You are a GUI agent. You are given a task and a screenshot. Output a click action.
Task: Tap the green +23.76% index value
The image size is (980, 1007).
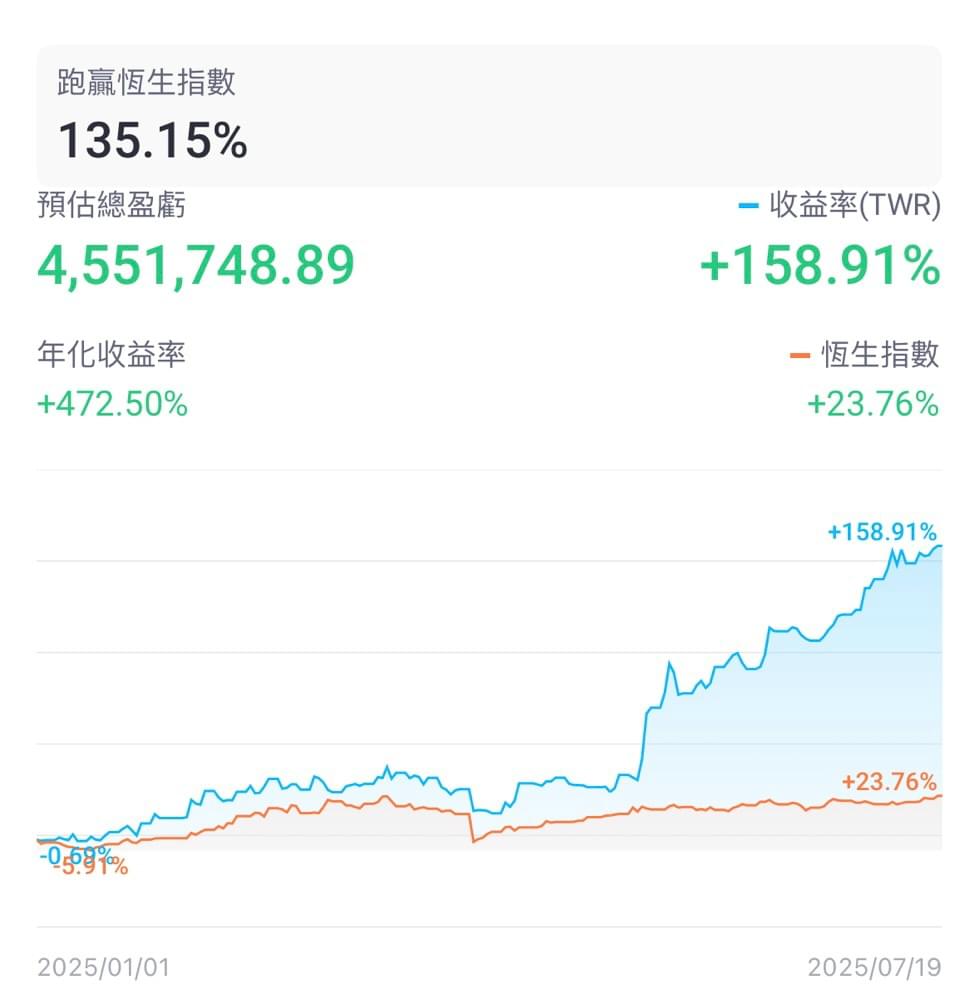(873, 405)
